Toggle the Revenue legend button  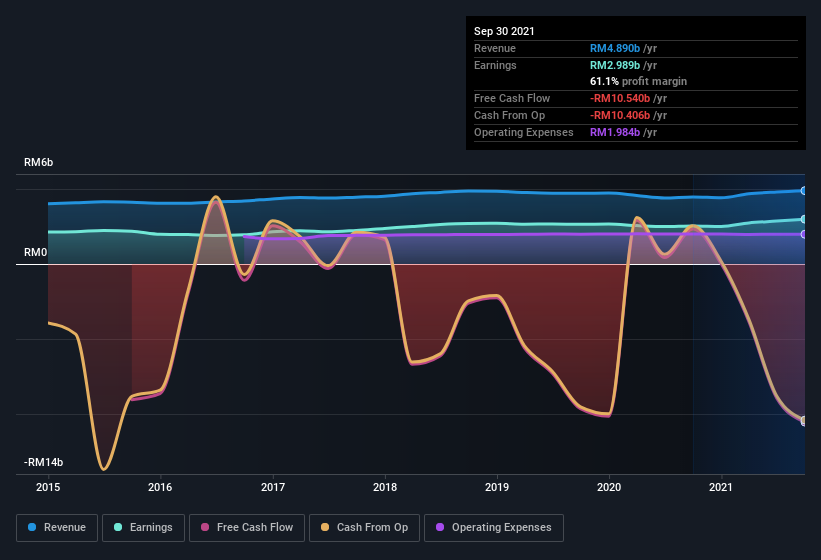click(57, 528)
